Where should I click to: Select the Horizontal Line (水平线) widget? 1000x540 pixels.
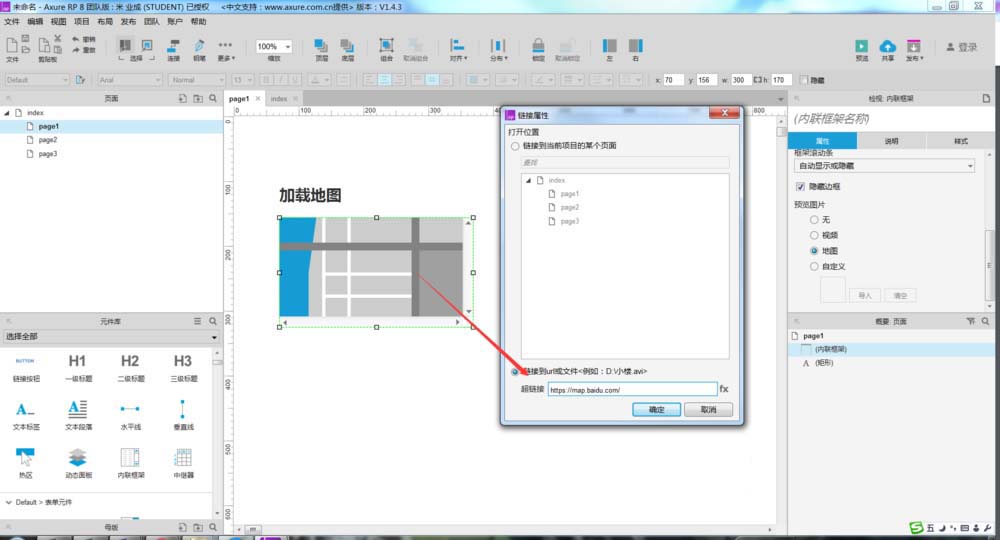point(130,415)
